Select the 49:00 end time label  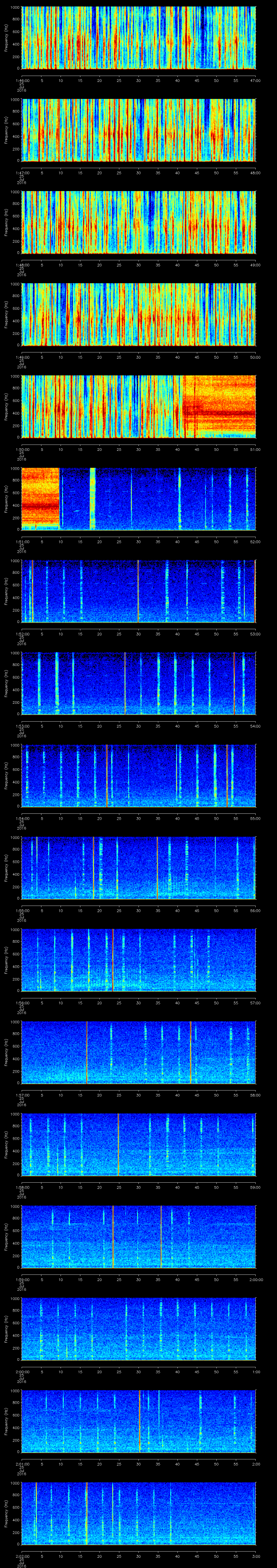click(x=256, y=265)
